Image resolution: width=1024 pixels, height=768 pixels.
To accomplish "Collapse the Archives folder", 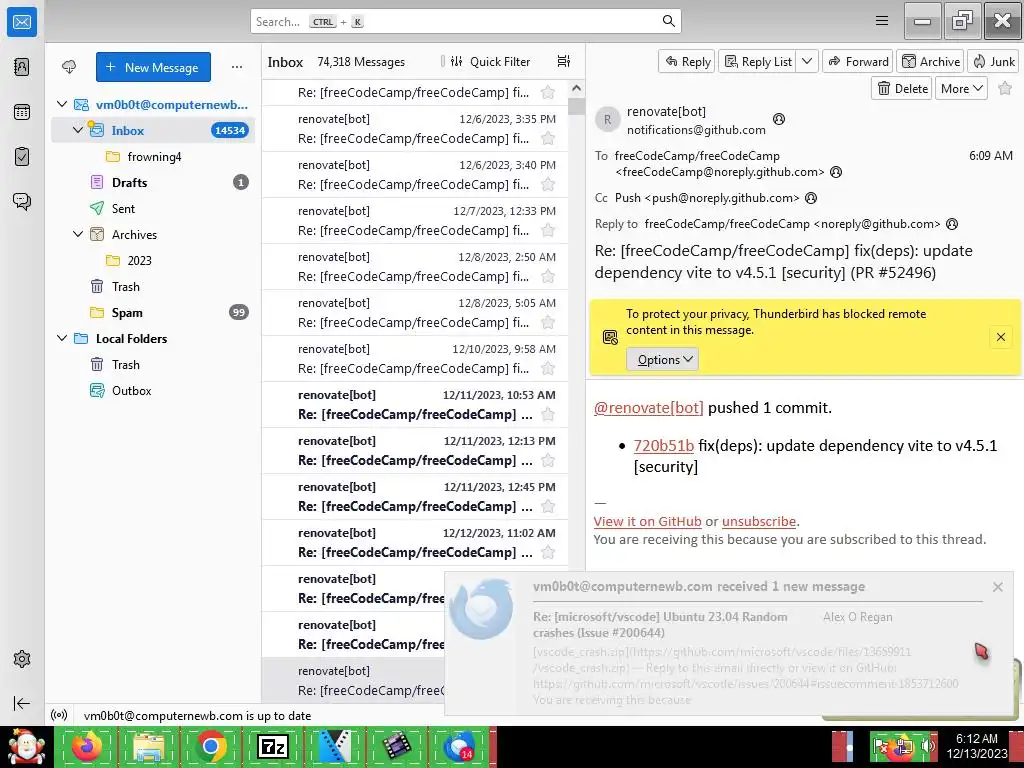I will (78, 234).
